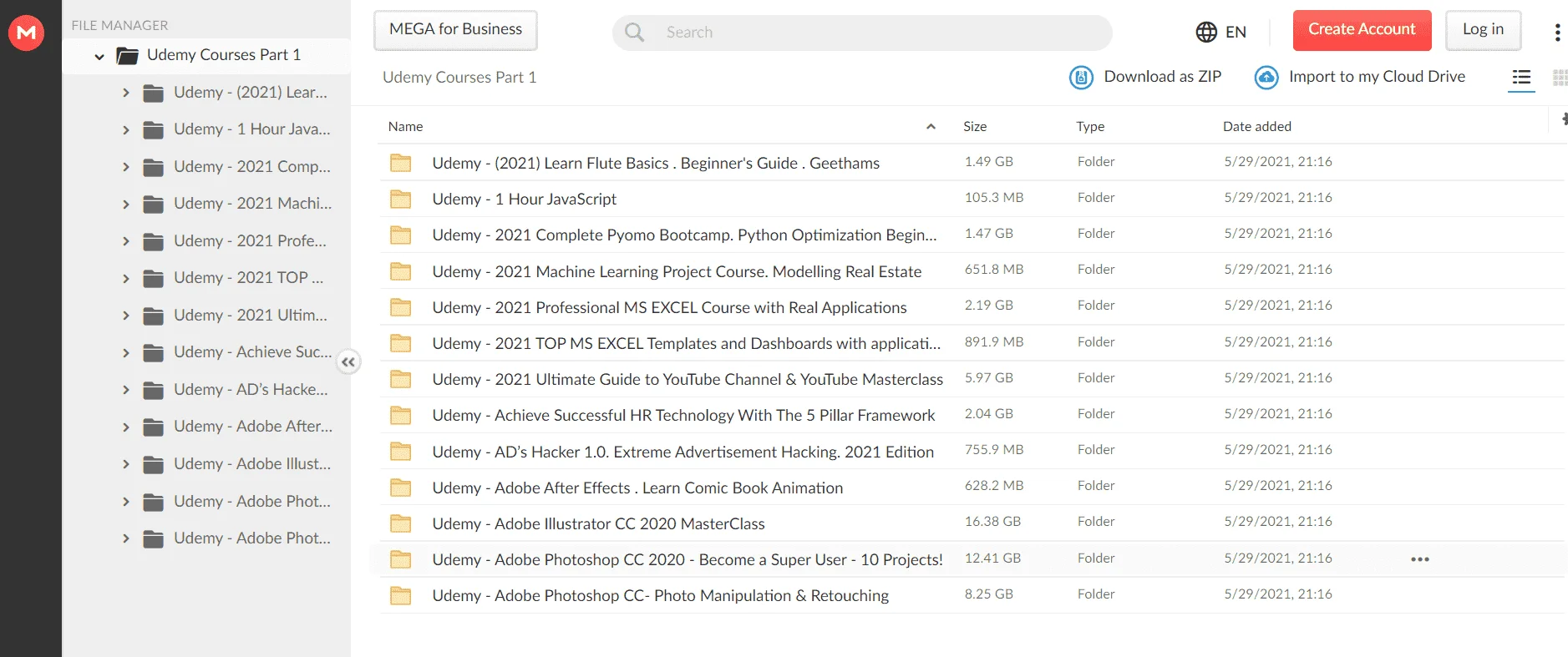
Task: Select 2021 Ultimate Guide to YouTube Channel row
Action: coord(688,379)
